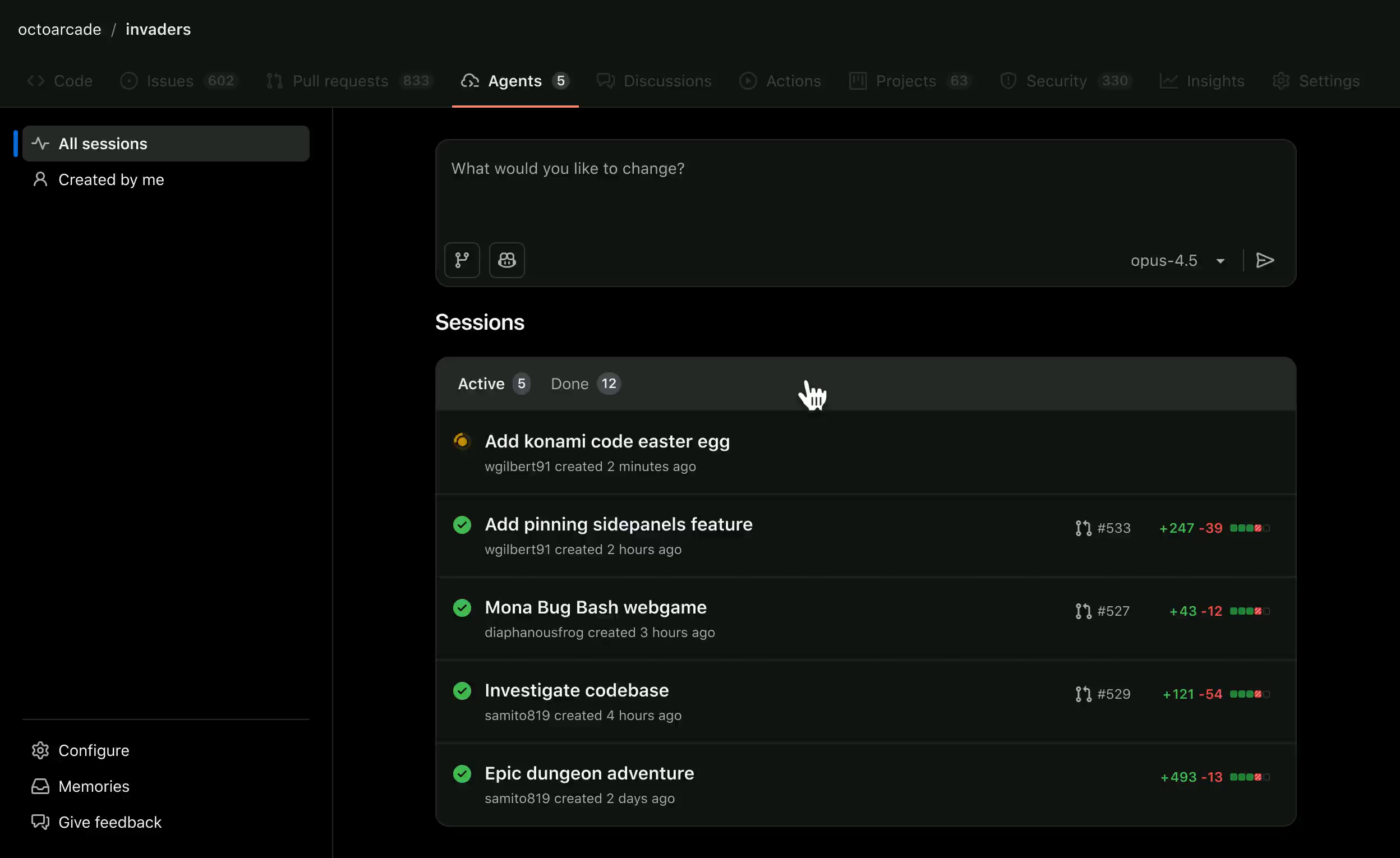Go to the Pull requests tab
This screenshot has width=1400, height=858.
tap(349, 81)
